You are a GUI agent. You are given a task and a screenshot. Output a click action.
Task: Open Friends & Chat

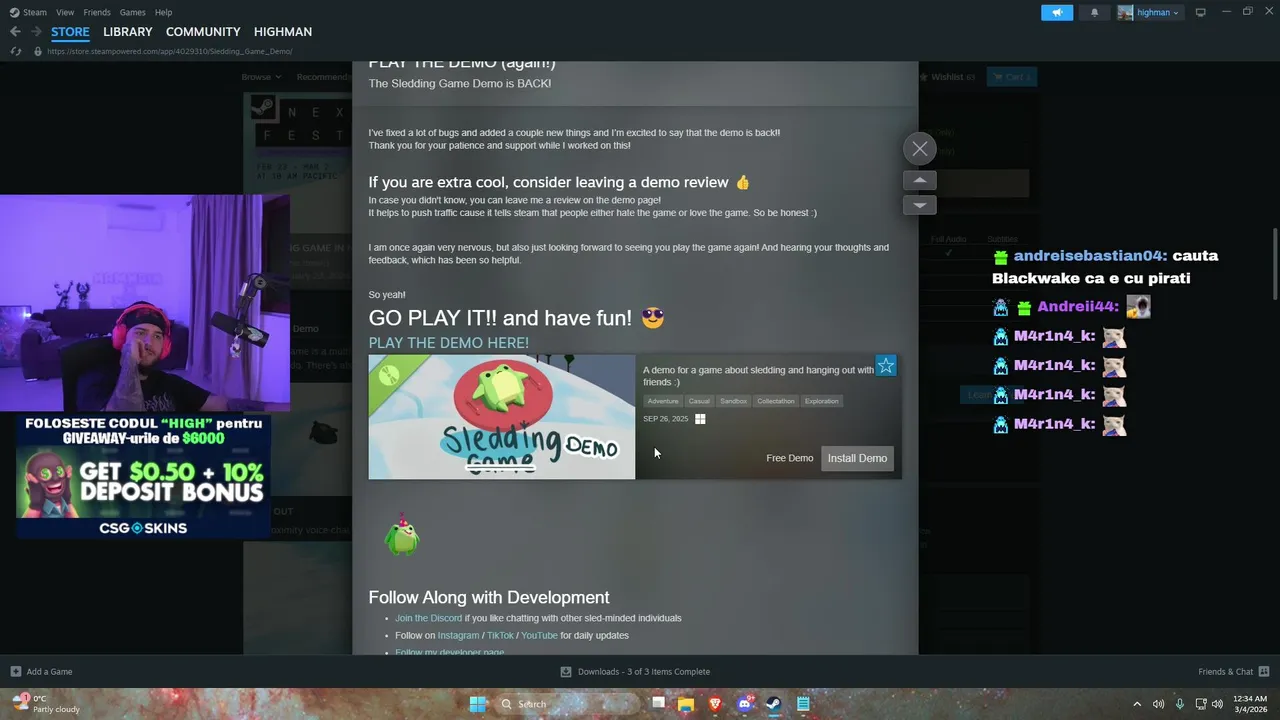pos(1233,672)
